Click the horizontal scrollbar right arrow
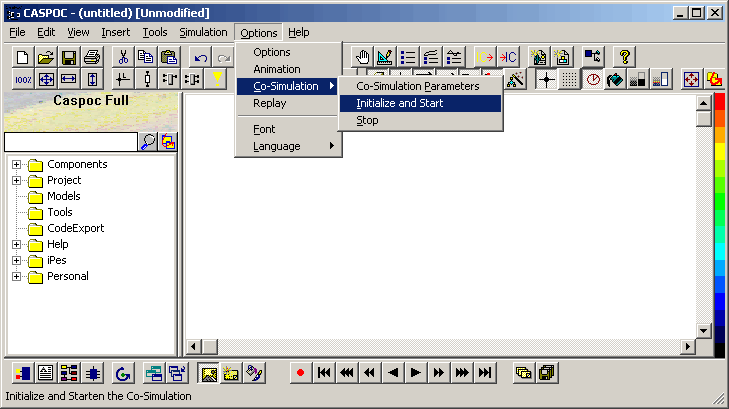Viewport: 729px width, 409px height. click(x=688, y=346)
